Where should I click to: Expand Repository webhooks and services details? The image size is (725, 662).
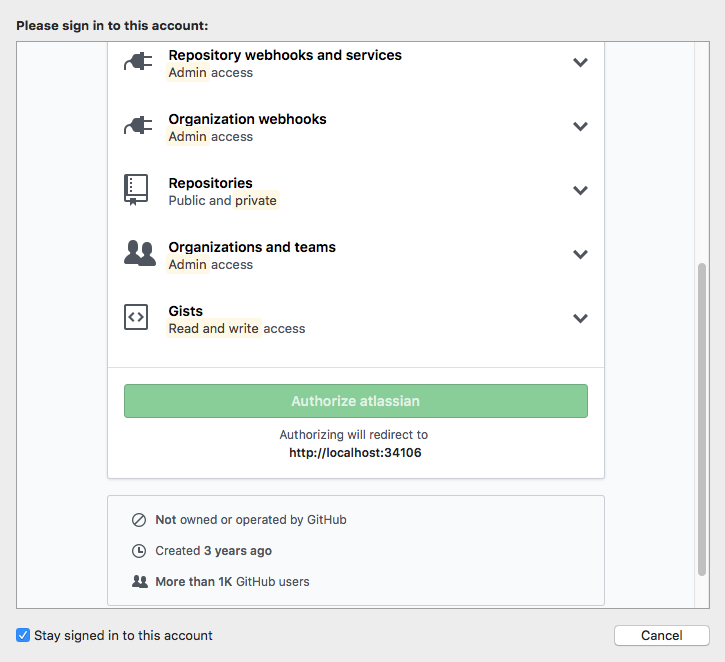pyautogui.click(x=580, y=62)
